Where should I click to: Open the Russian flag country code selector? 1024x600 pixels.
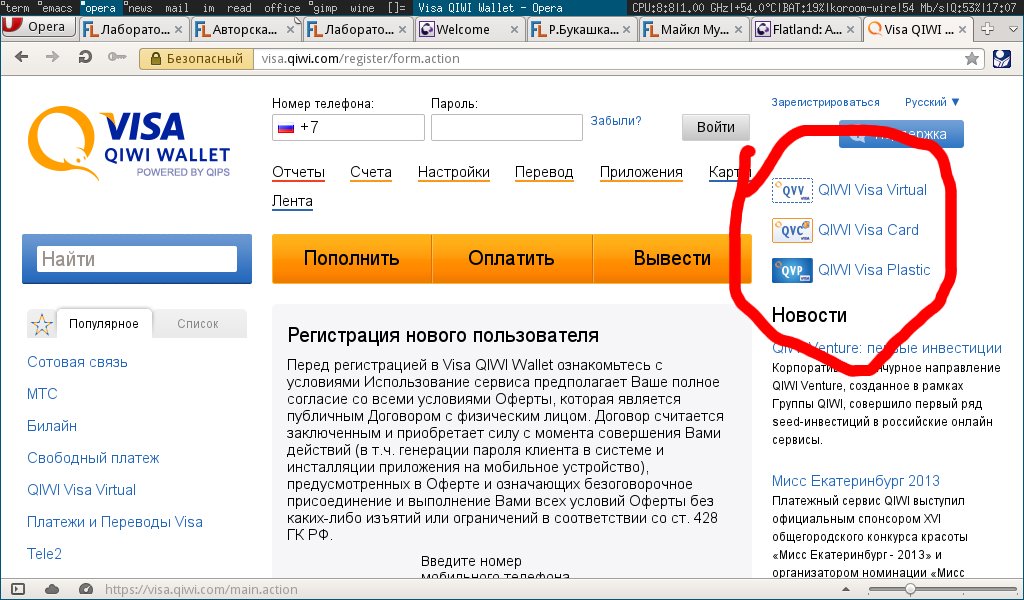pyautogui.click(x=286, y=128)
